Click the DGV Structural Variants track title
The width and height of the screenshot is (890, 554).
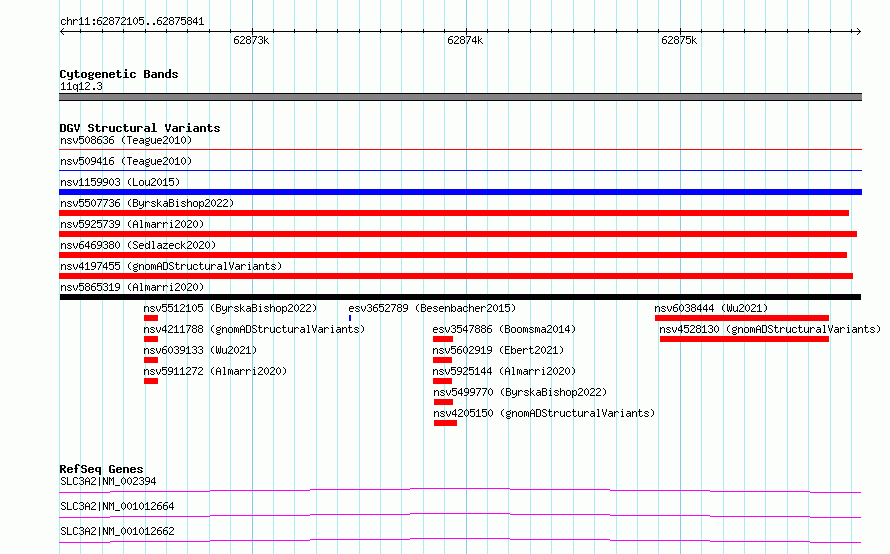click(140, 128)
